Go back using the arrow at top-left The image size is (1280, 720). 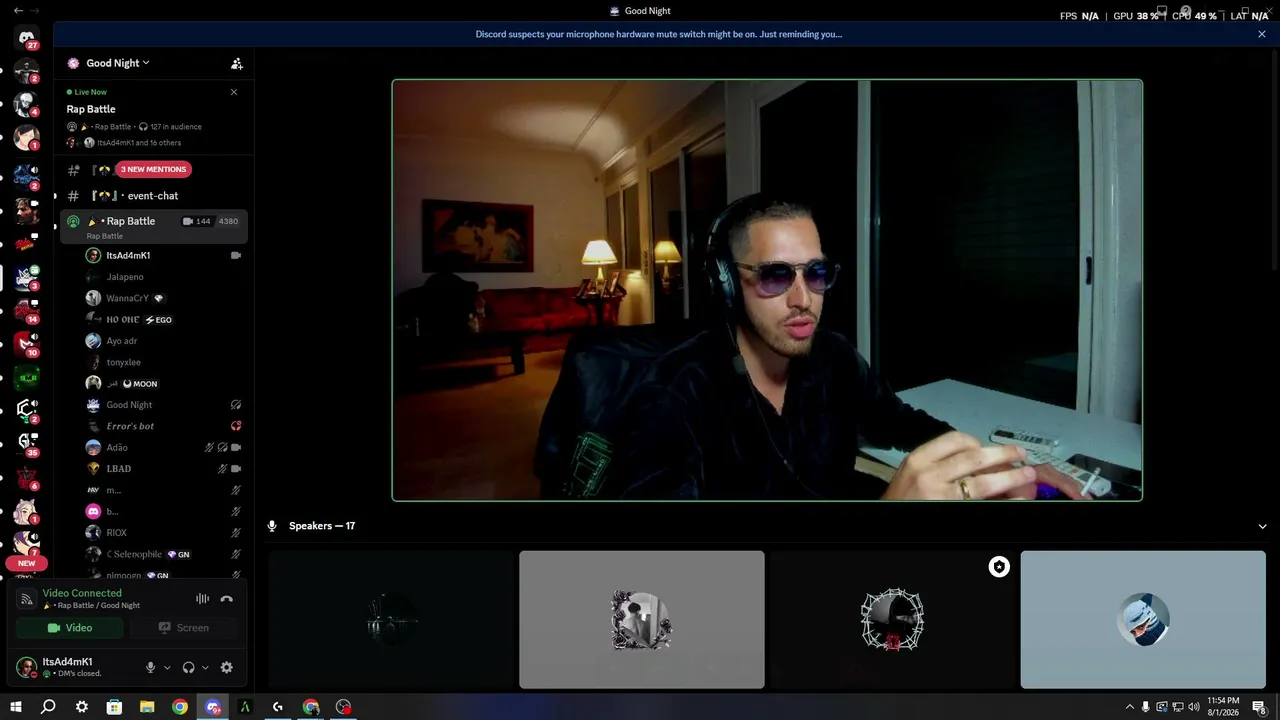pos(18,10)
